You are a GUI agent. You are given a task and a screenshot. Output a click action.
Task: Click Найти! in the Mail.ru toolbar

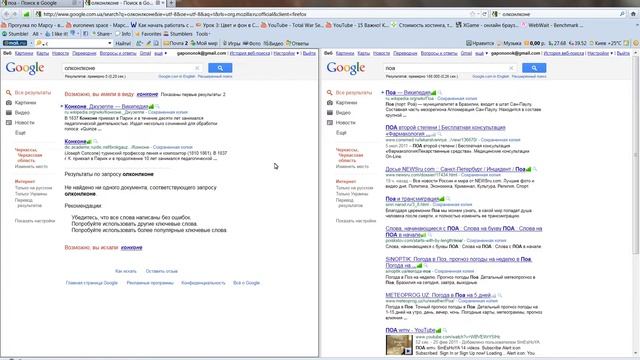click(123, 43)
